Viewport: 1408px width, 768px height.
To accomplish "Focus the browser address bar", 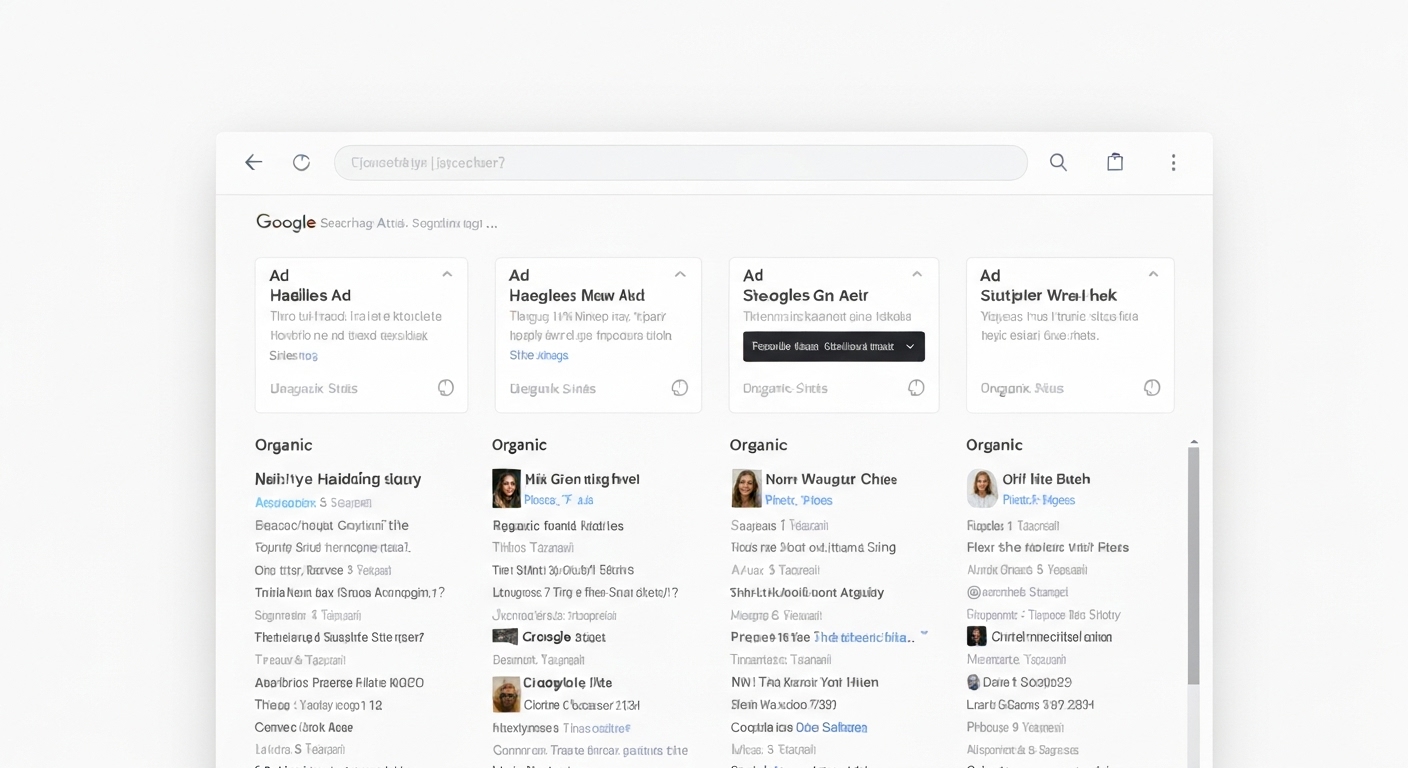I will point(680,162).
